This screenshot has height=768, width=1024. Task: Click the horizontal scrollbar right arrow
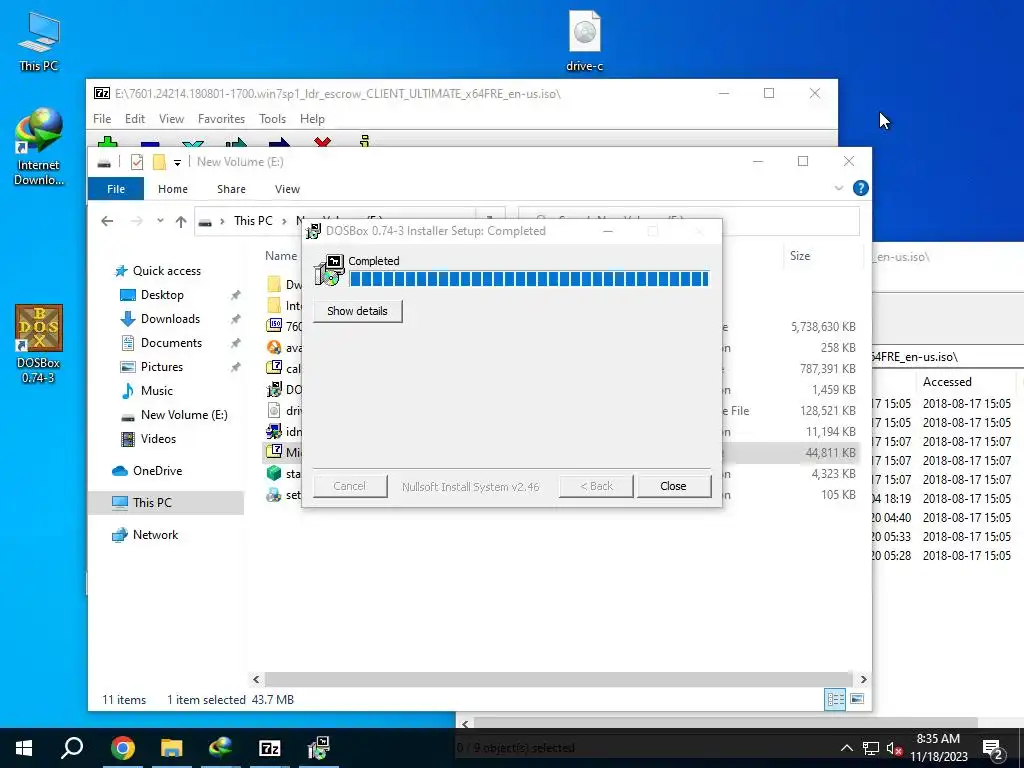coord(863,679)
